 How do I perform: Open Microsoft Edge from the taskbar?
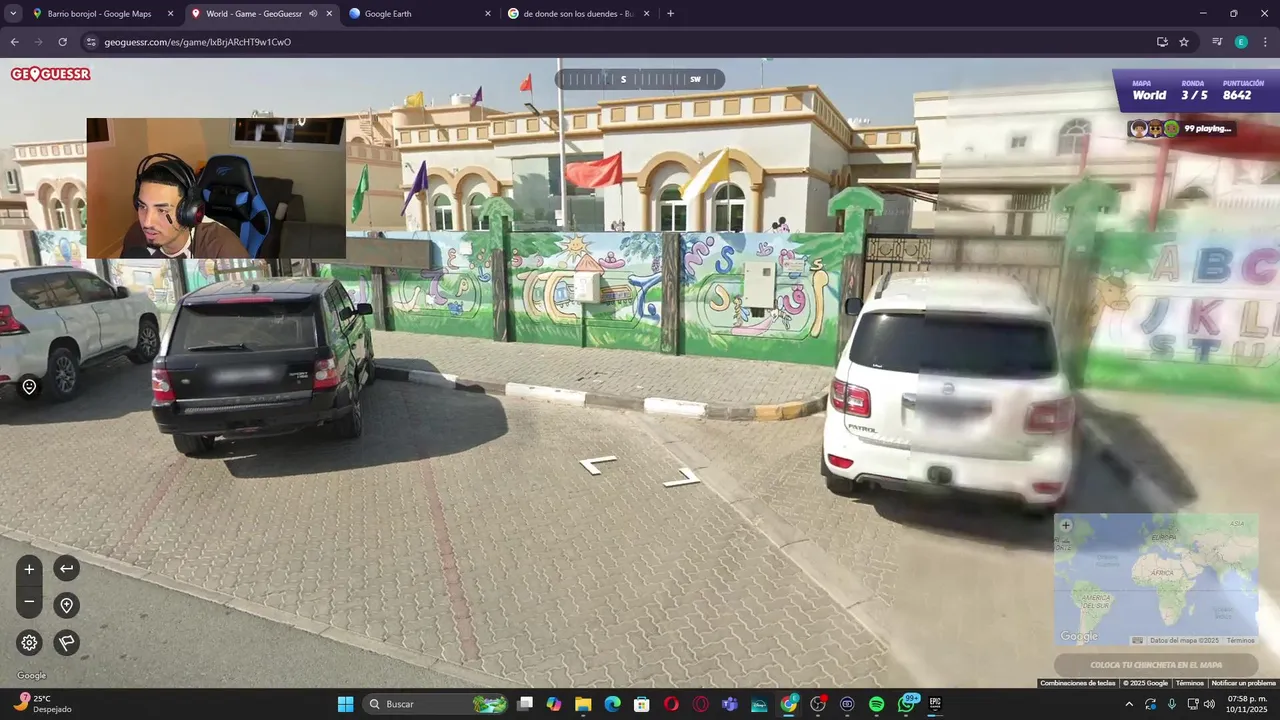(613, 704)
